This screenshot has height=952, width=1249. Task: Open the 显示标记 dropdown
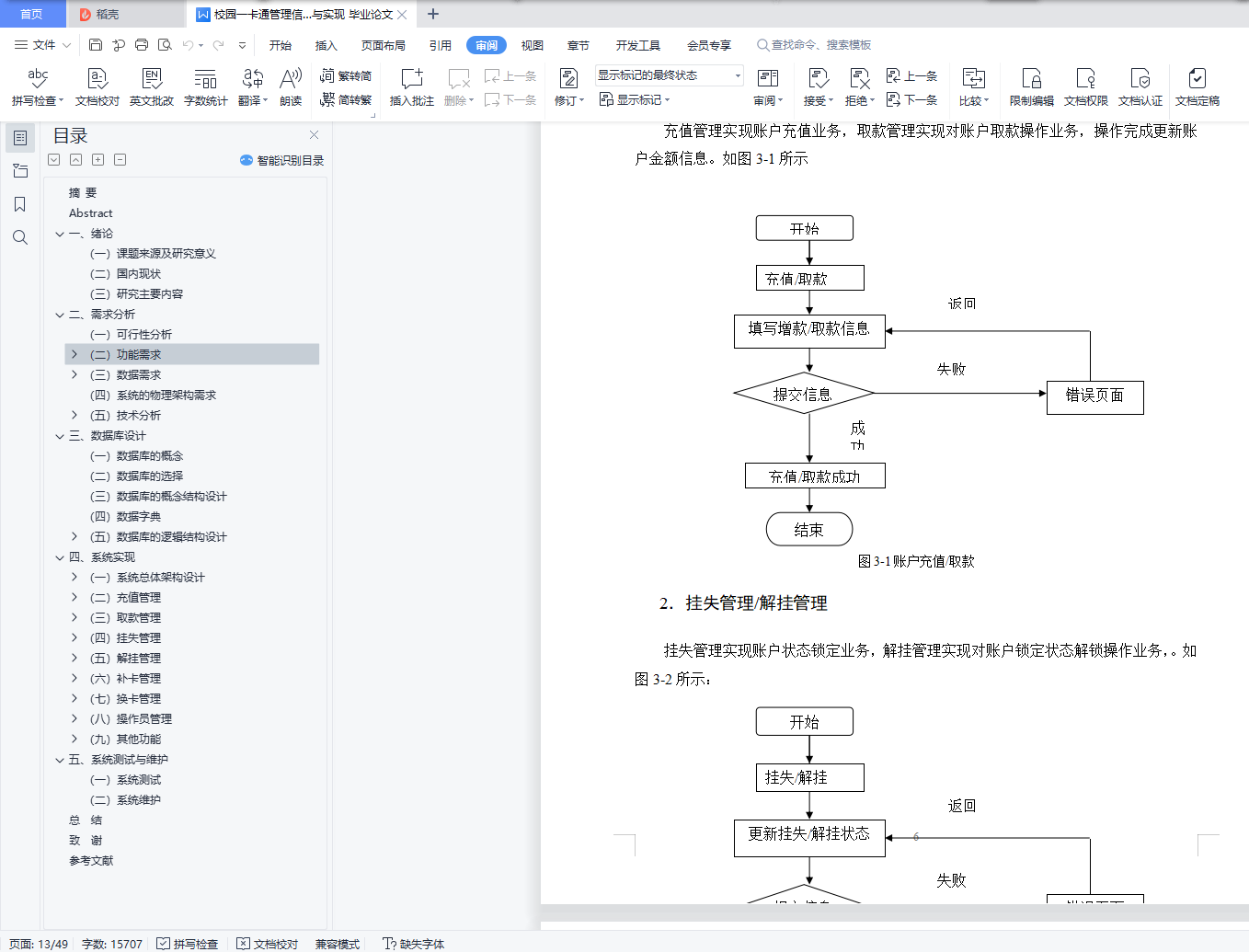click(x=635, y=99)
